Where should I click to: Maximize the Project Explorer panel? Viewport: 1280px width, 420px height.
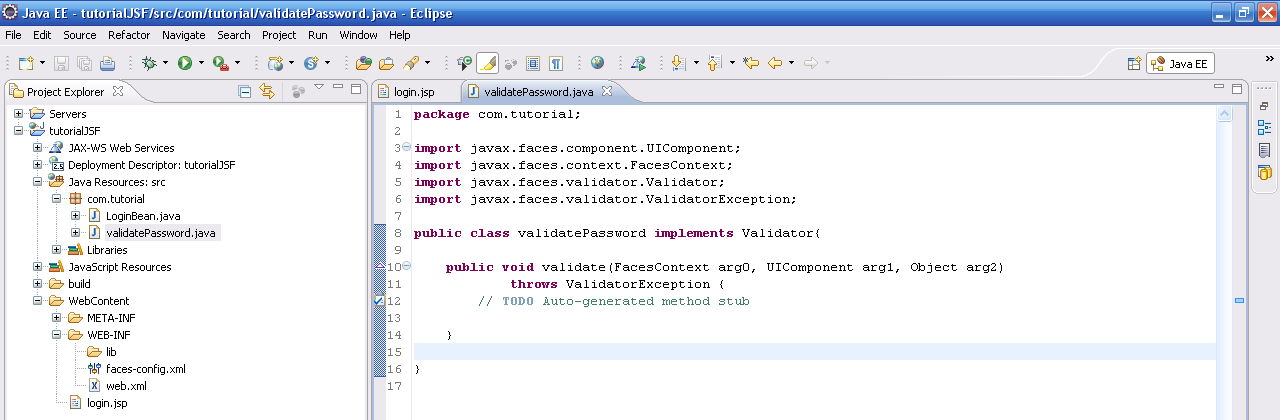click(356, 89)
